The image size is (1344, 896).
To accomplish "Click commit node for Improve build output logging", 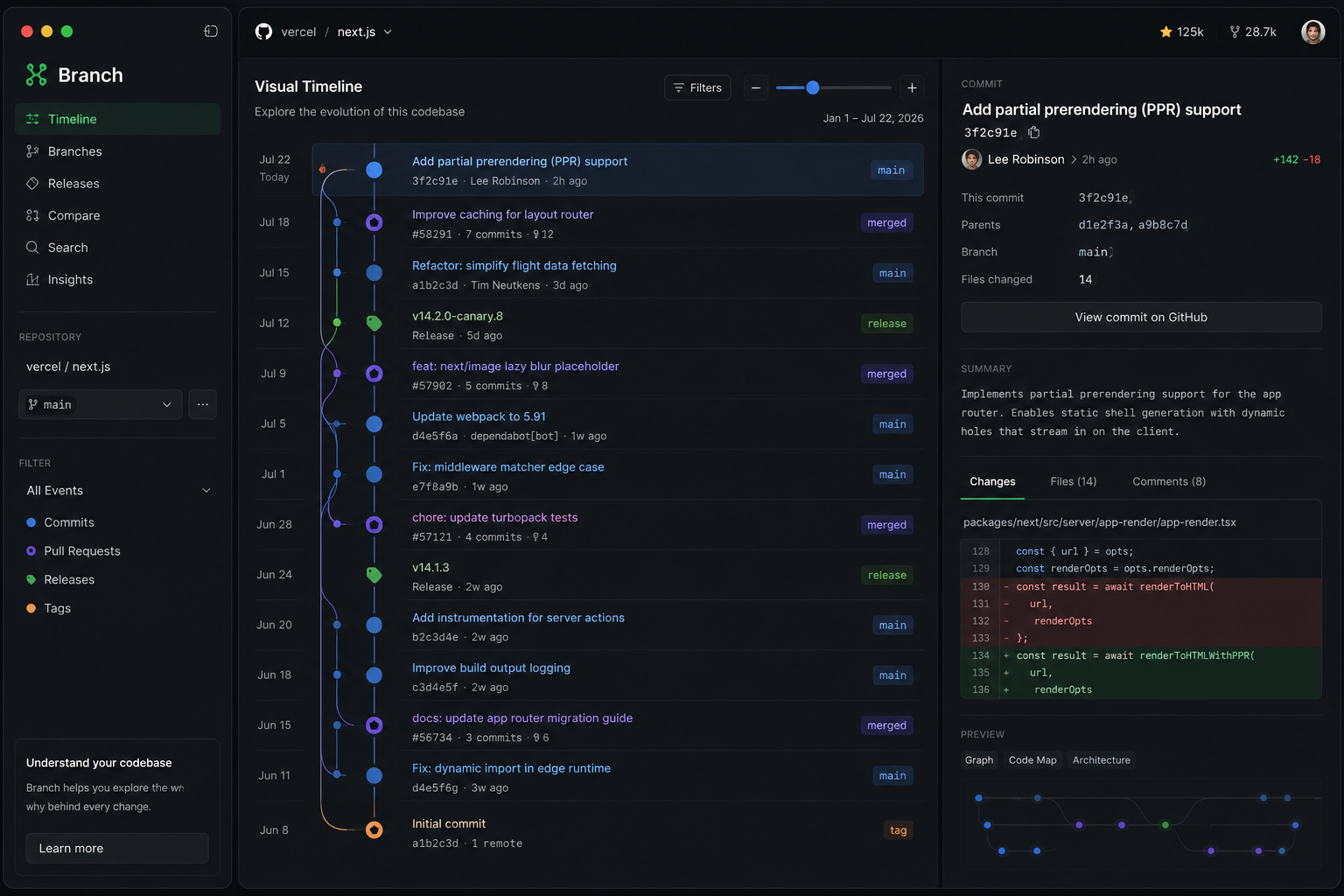I will tap(374, 675).
